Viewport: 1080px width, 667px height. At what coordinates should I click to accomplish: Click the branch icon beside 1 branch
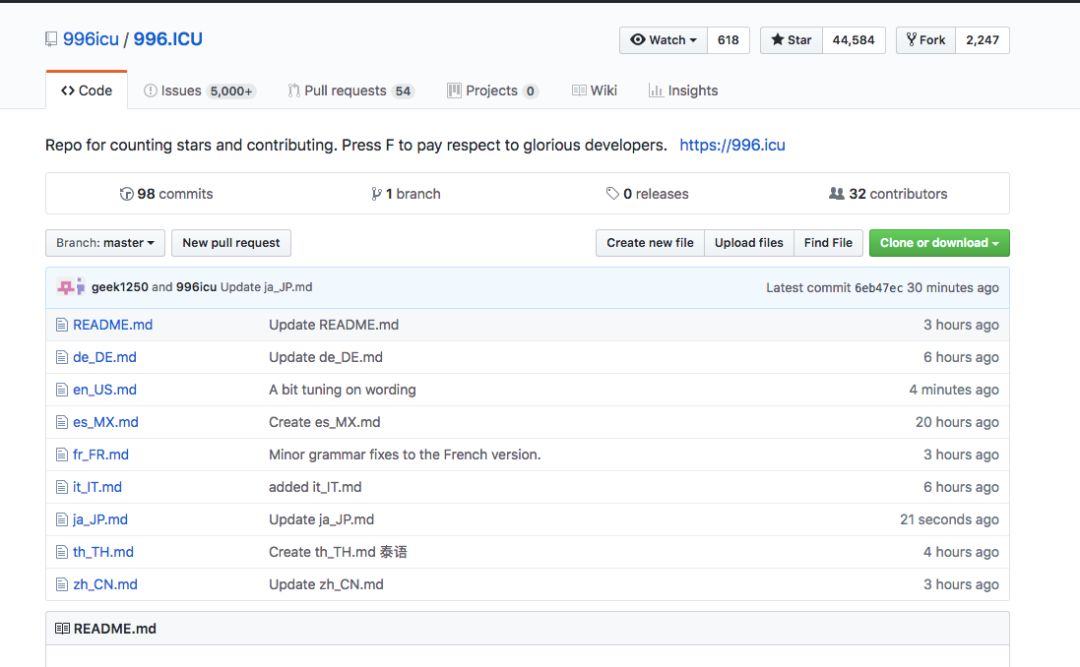[x=376, y=194]
